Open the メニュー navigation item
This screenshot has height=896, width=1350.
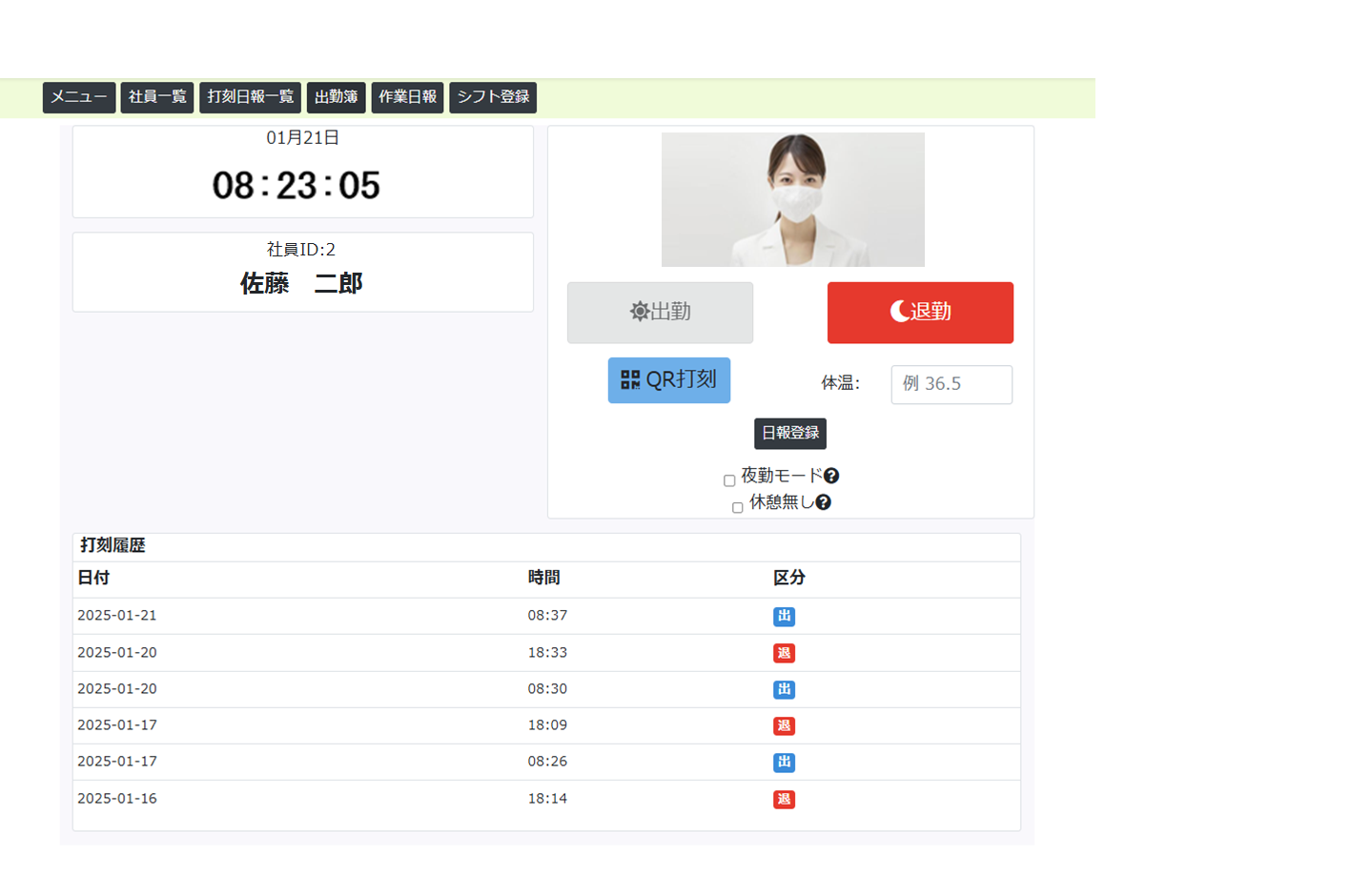pos(79,97)
